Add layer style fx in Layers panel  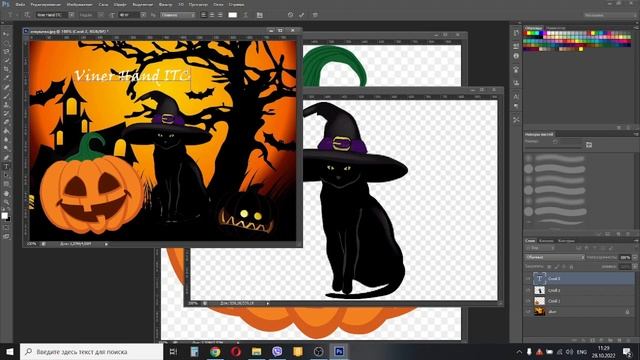coord(583,340)
